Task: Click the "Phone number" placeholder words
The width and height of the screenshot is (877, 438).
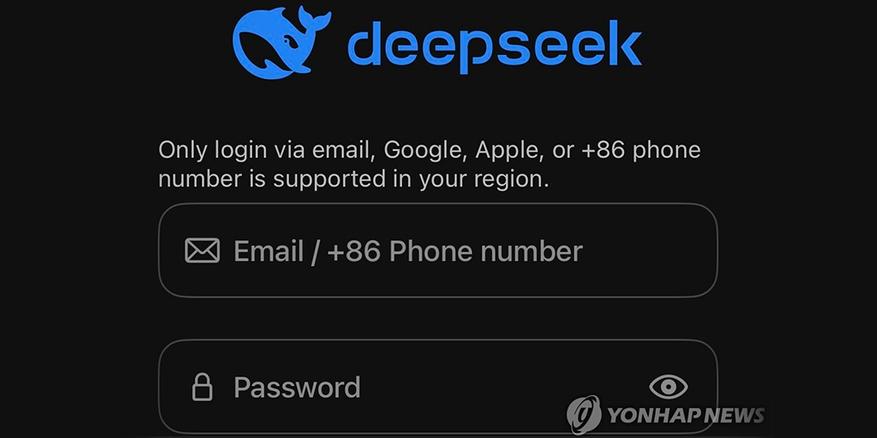Action: tap(485, 251)
